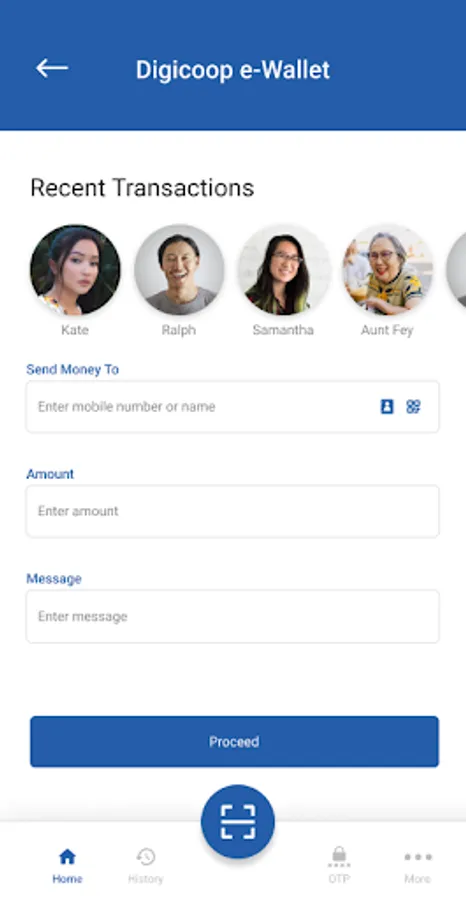Select Samantha's profile photo
This screenshot has height=900, width=466.
[284, 270]
